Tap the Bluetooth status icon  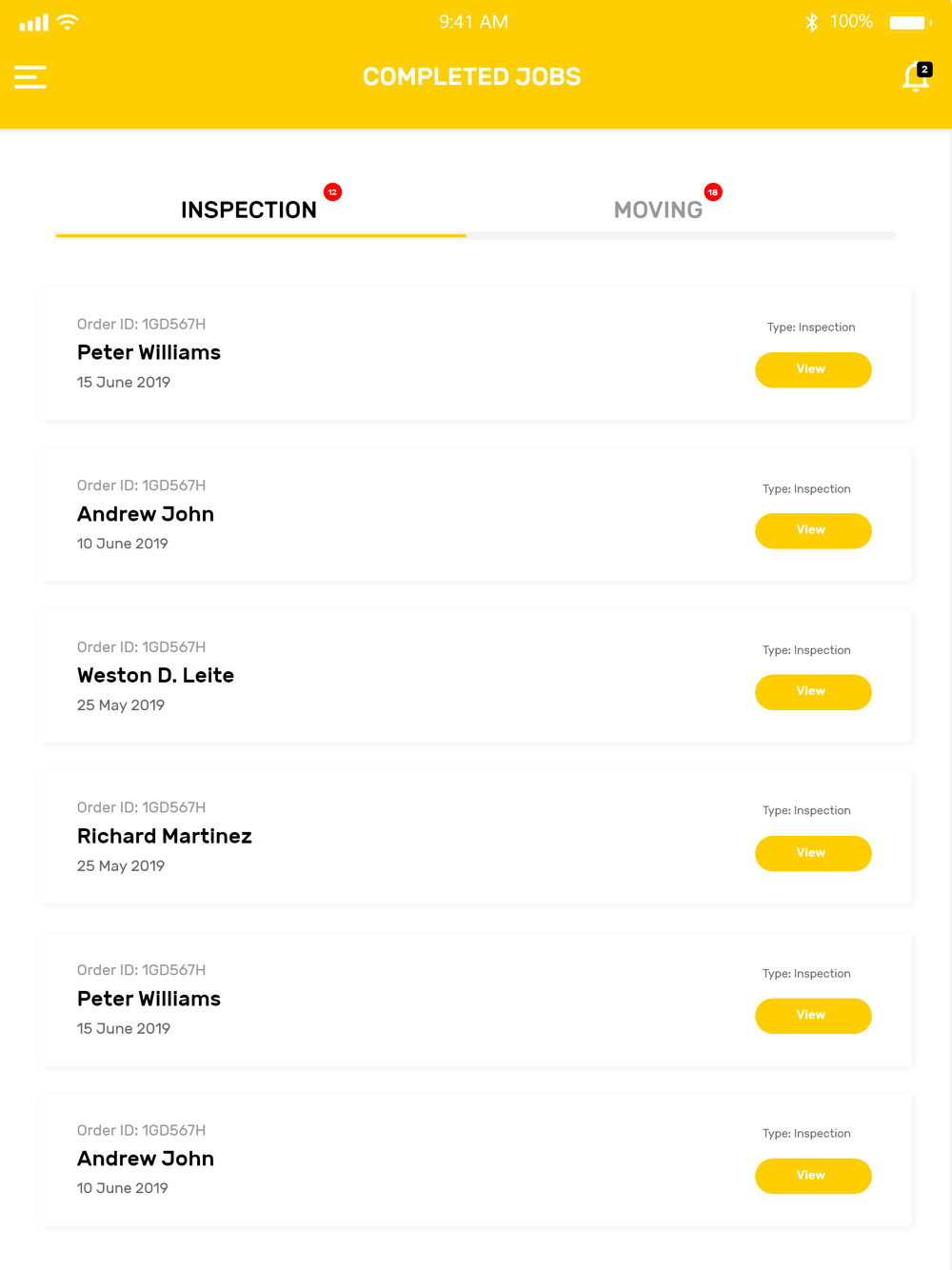(812, 22)
